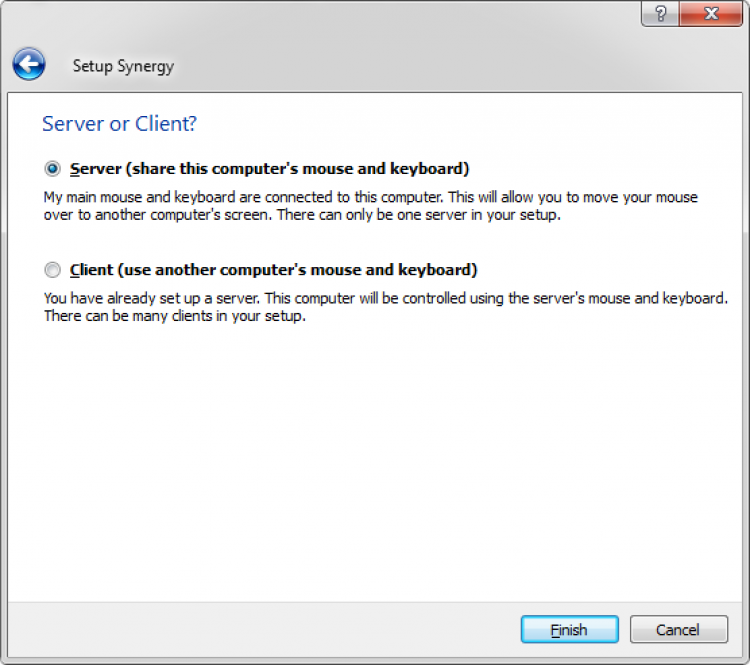Screen dimensions: 750x665
Task: Select the Client radio button
Action: pos(53,270)
